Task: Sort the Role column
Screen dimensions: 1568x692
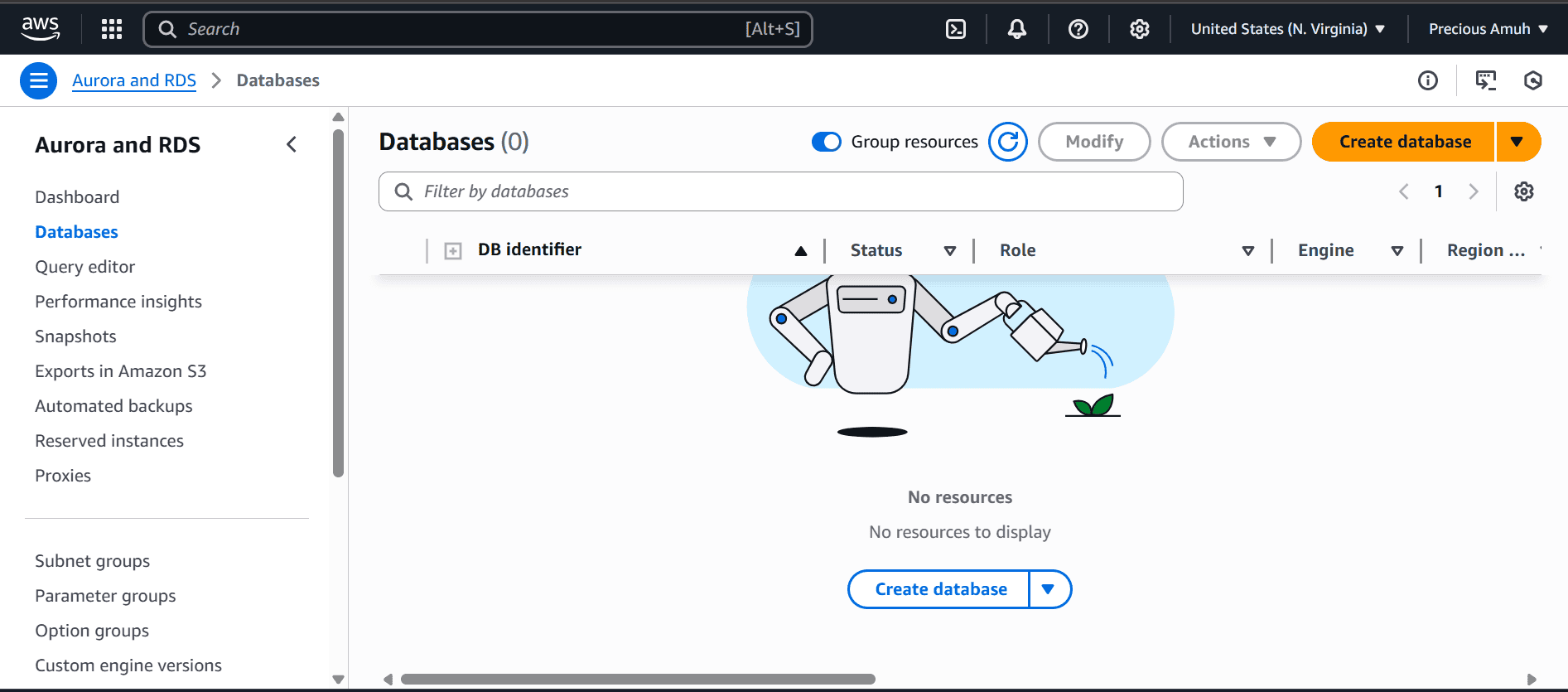Action: [x=1248, y=250]
